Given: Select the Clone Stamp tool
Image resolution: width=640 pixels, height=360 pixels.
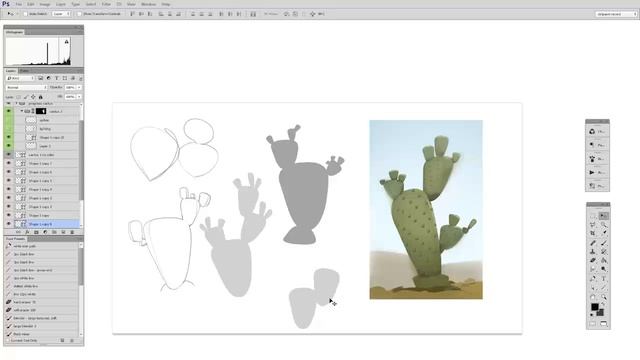Looking at the screenshot, I should pyautogui.click(x=593, y=251).
